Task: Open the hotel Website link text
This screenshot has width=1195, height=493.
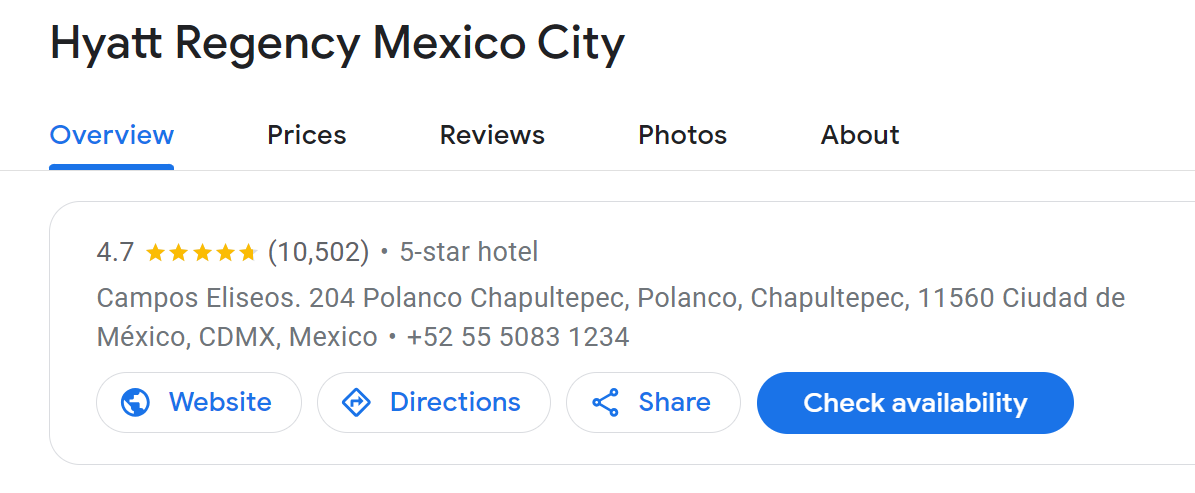Action: (219, 402)
